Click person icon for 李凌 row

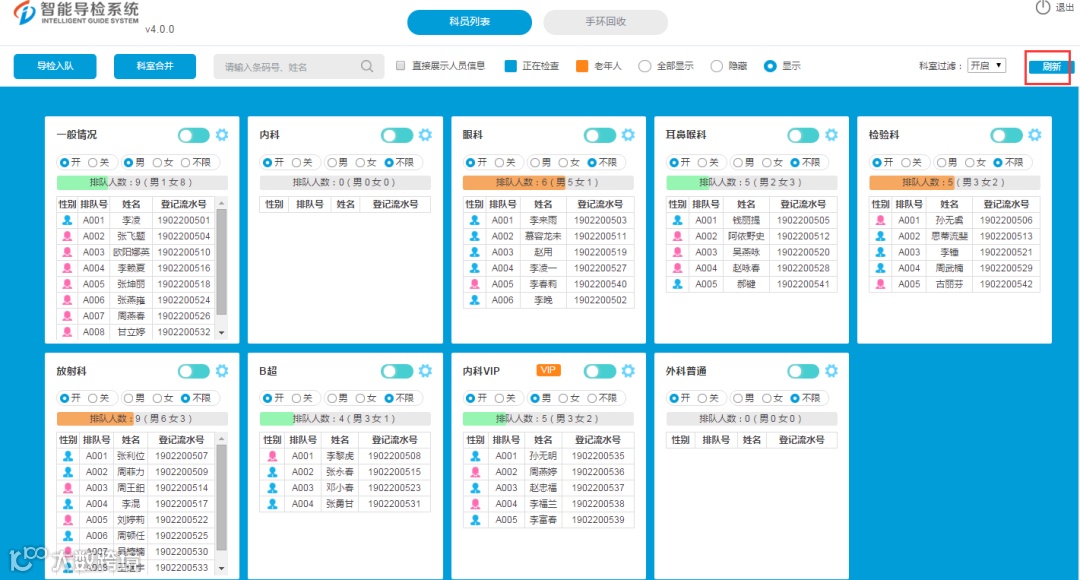[67, 220]
